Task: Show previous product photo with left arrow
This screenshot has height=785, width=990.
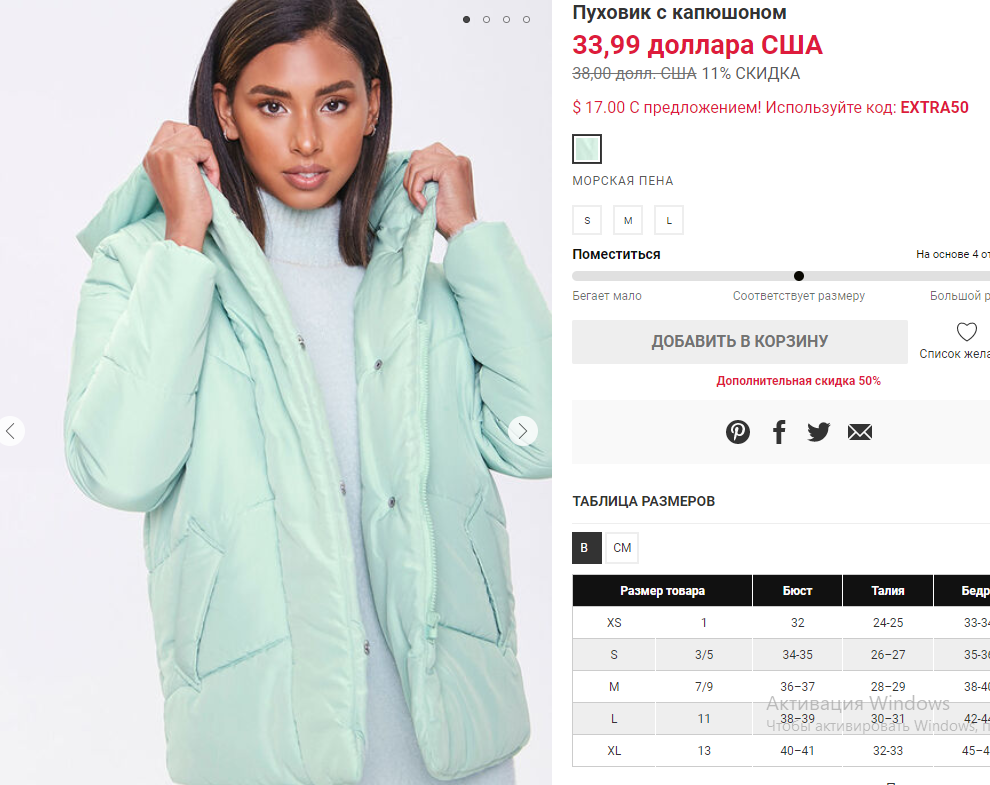Action: (10, 431)
